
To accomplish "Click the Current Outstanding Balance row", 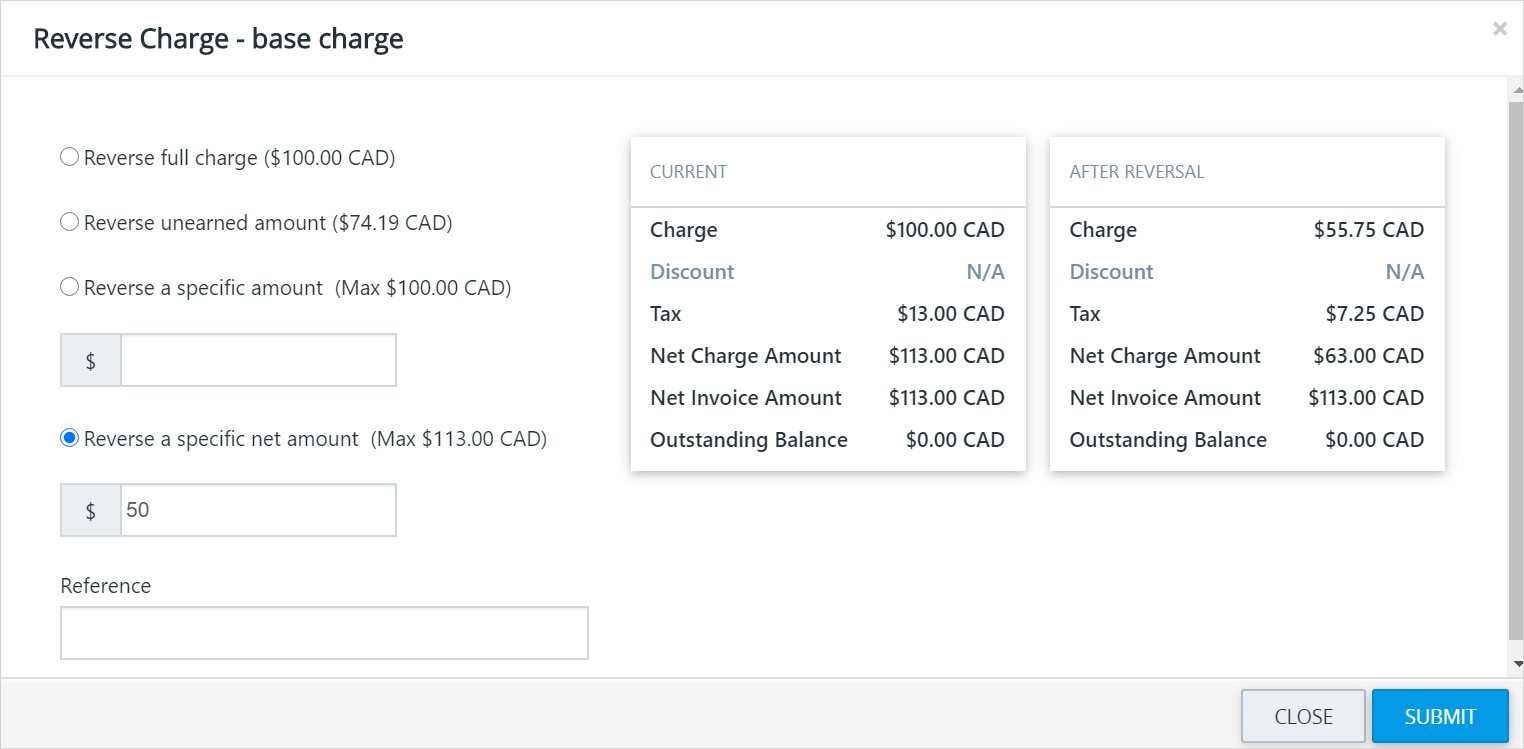I will click(828, 440).
